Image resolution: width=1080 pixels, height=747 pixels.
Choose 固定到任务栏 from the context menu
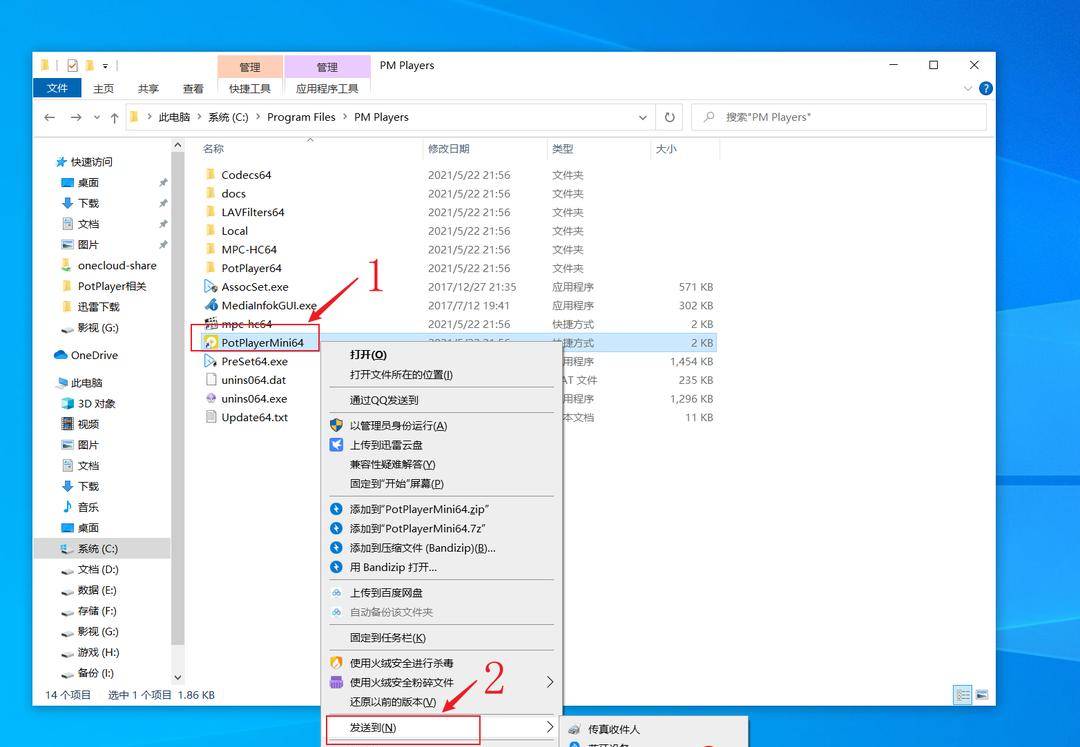point(388,637)
